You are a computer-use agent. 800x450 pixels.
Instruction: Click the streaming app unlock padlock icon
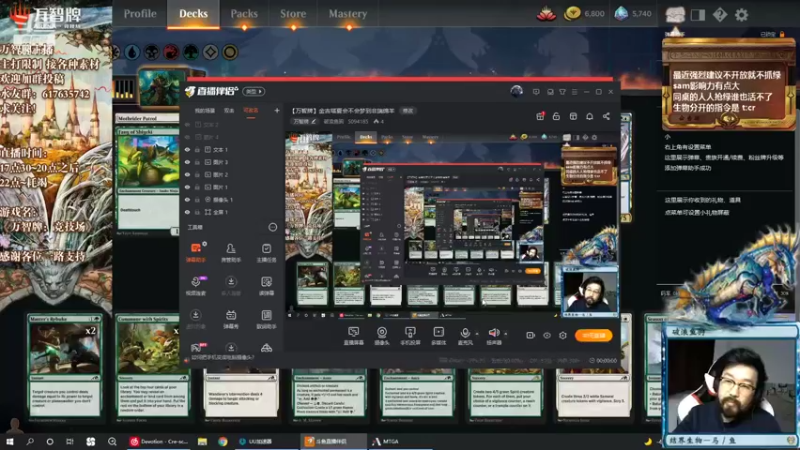[556, 117]
